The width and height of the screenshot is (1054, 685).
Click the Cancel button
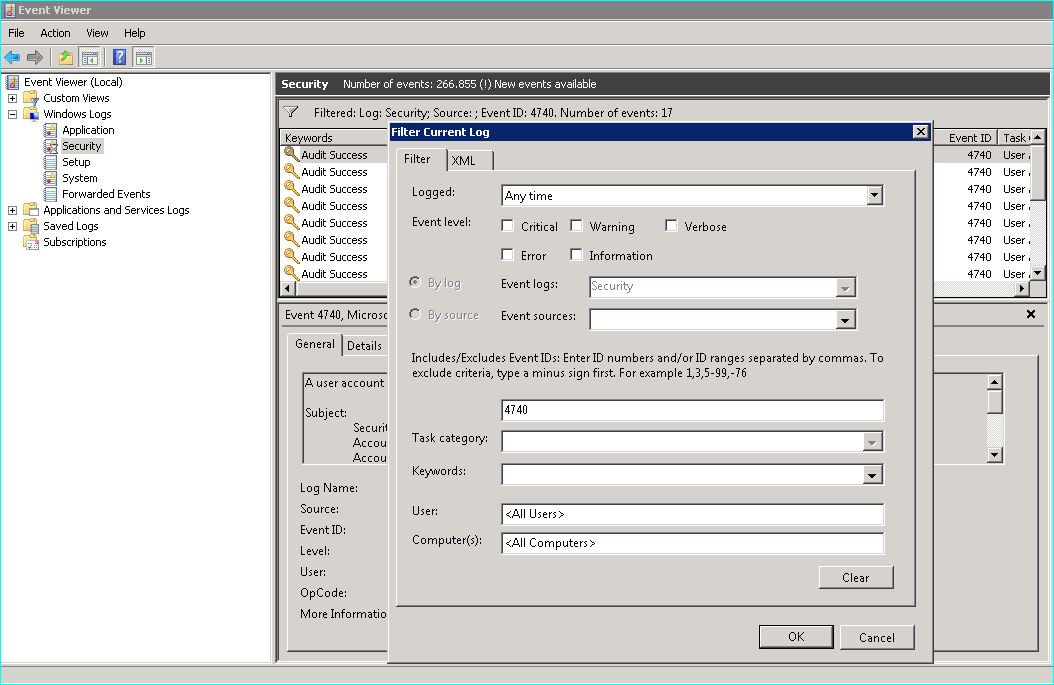[x=877, y=637]
